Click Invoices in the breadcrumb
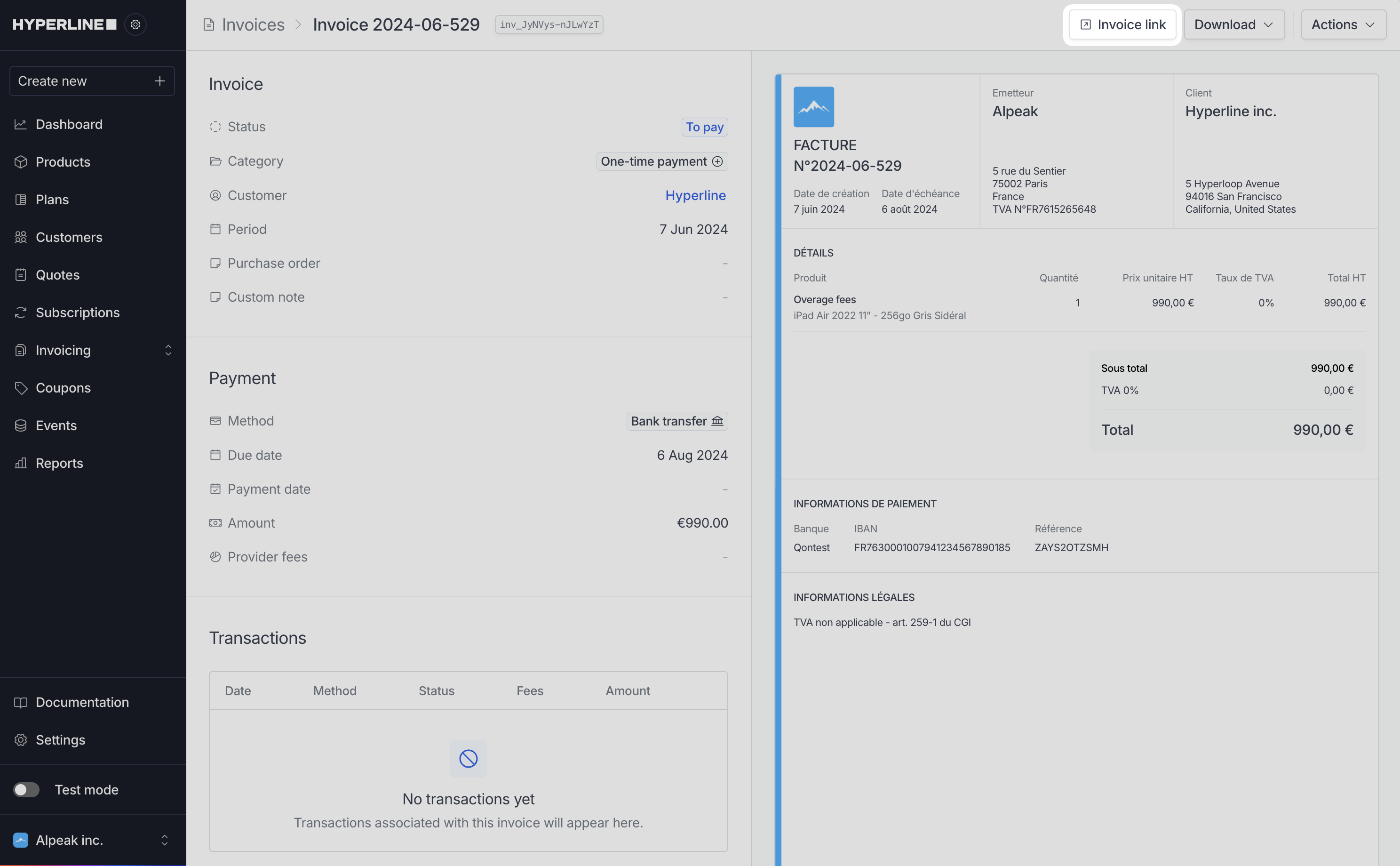1400x866 pixels. (x=253, y=24)
